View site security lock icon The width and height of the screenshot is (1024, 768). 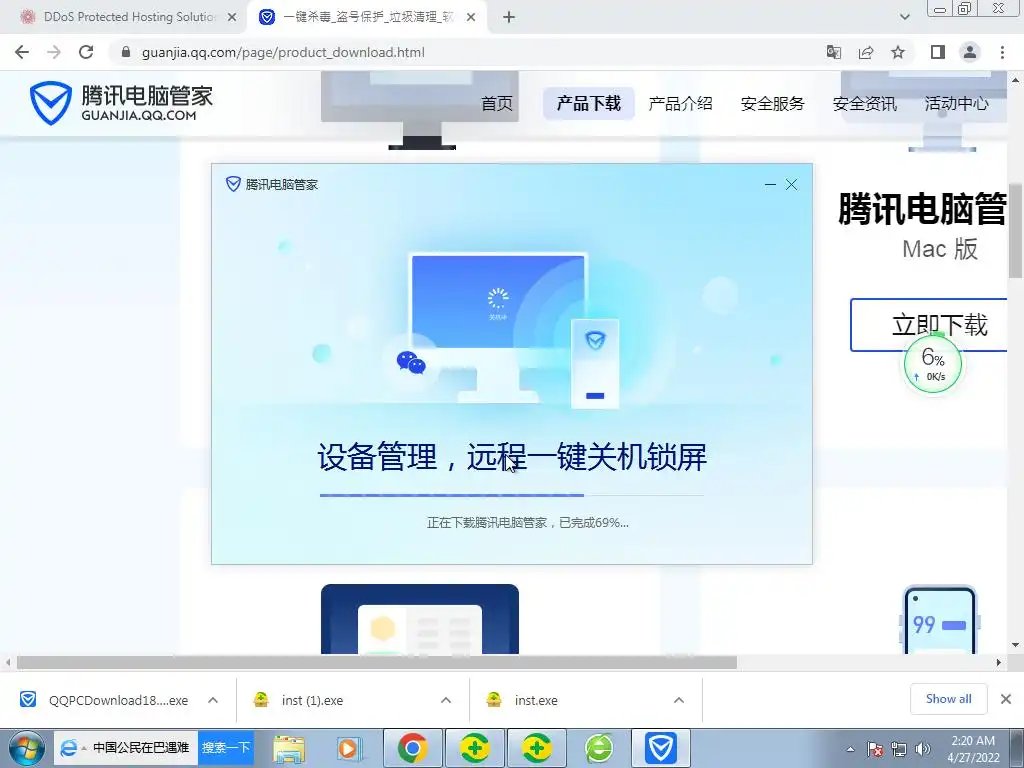[126, 52]
